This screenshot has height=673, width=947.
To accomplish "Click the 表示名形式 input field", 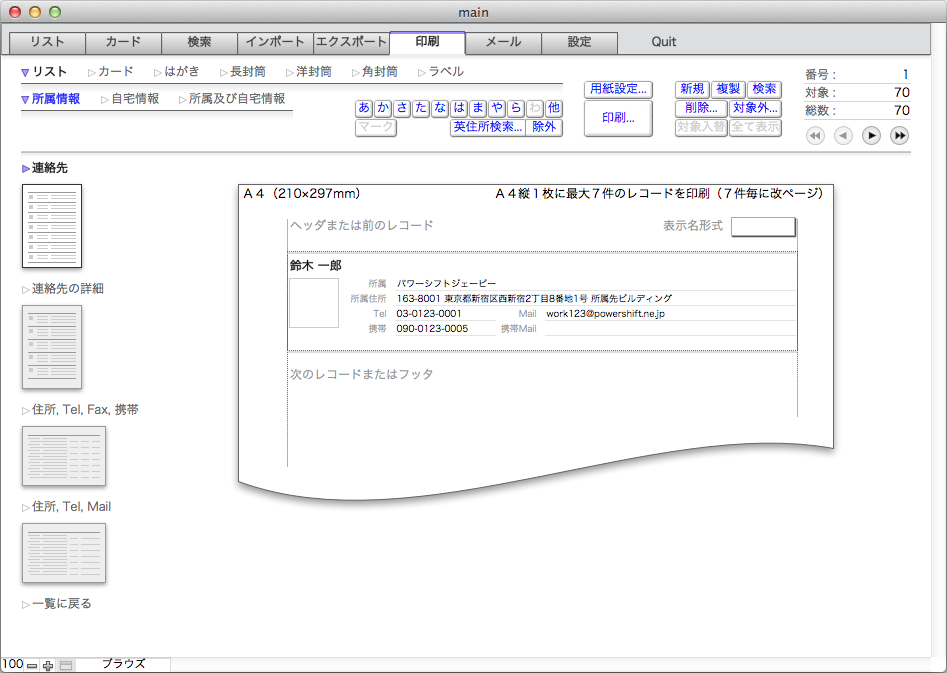I will coord(762,227).
